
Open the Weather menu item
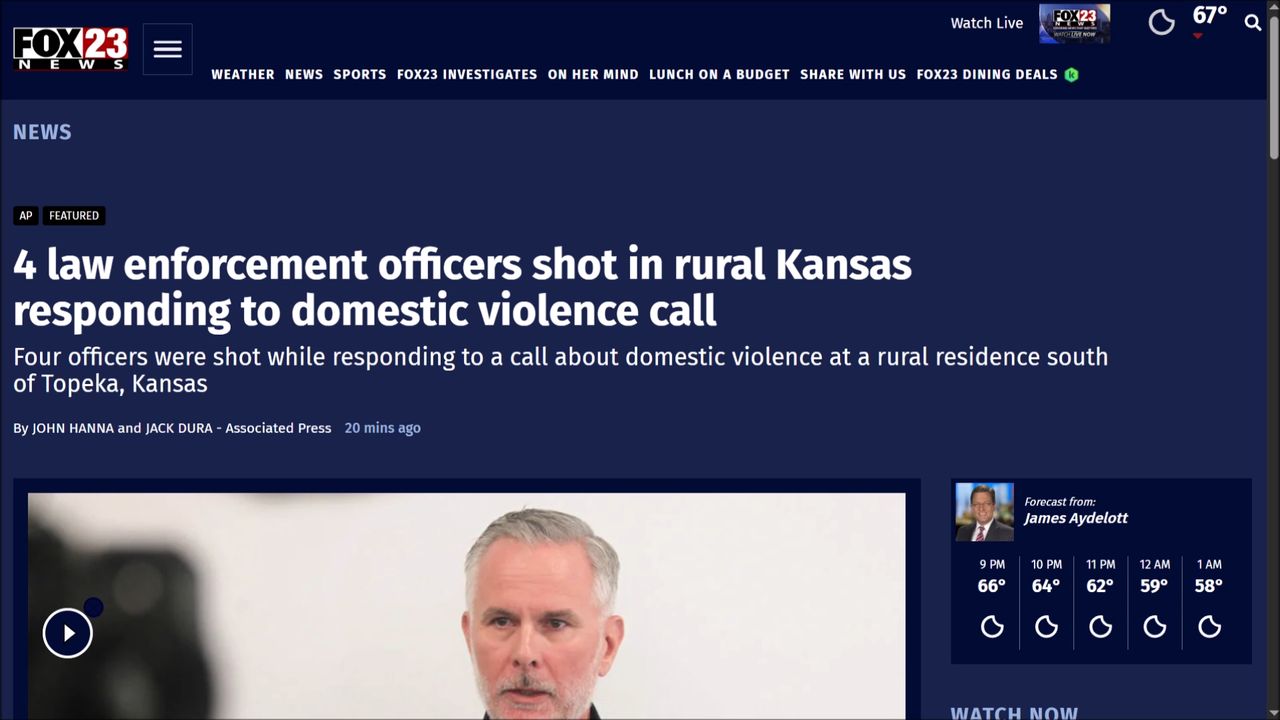(x=243, y=74)
